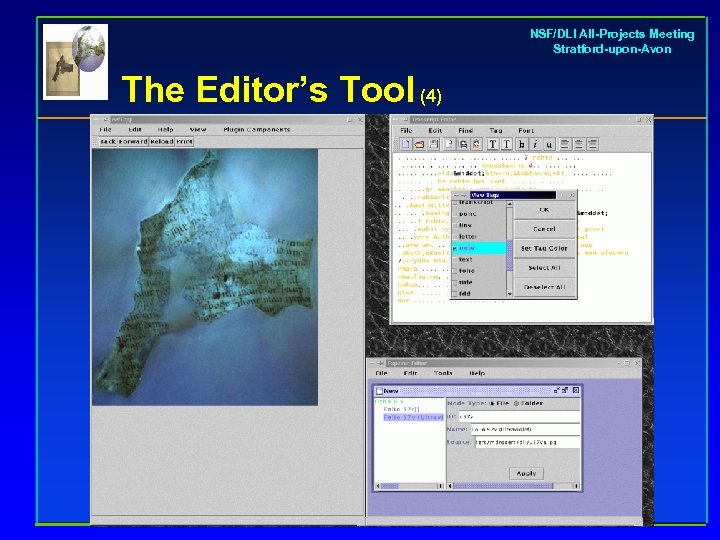Click the tag list vertical scrollbar thumb

point(509,256)
